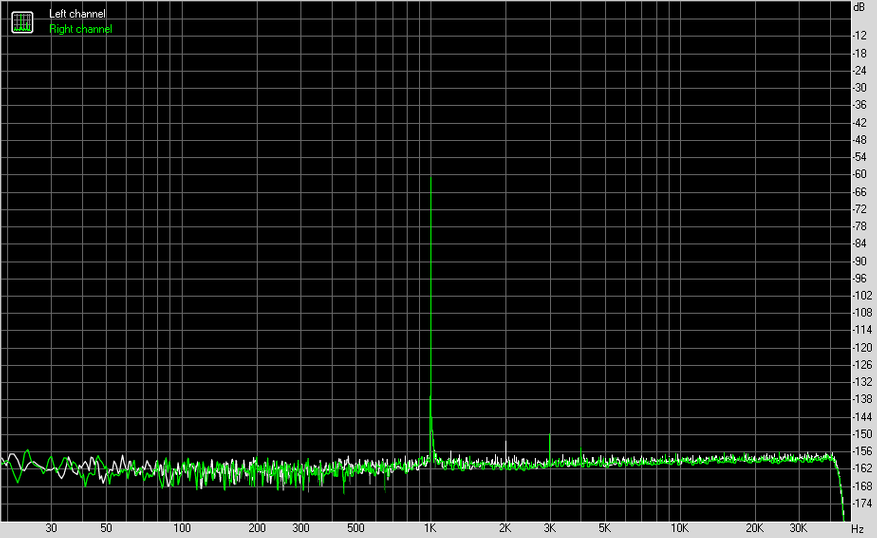The height and width of the screenshot is (538, 877).
Task: Click the -78 dB scale label
Action: point(860,226)
